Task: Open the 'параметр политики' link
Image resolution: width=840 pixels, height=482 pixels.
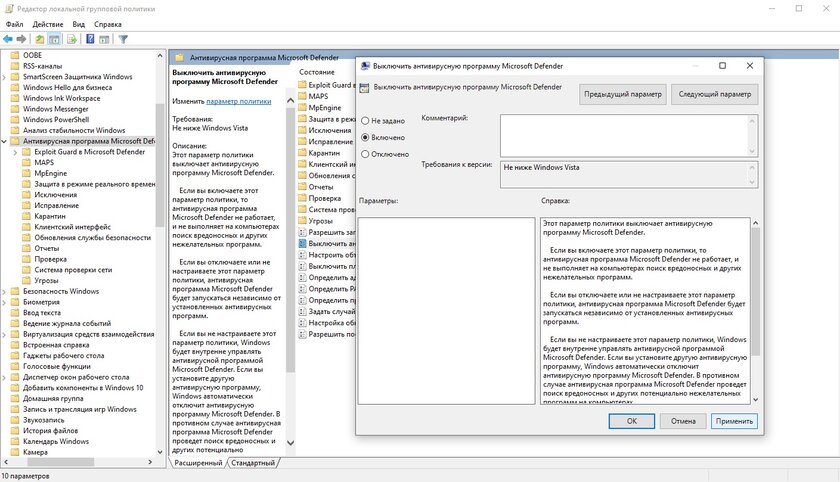Action: 238,101
